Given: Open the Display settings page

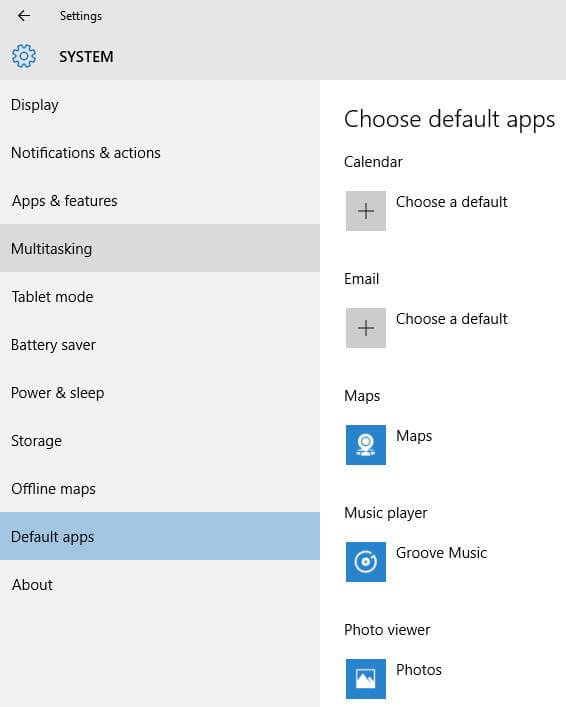Looking at the screenshot, I should (x=160, y=105).
